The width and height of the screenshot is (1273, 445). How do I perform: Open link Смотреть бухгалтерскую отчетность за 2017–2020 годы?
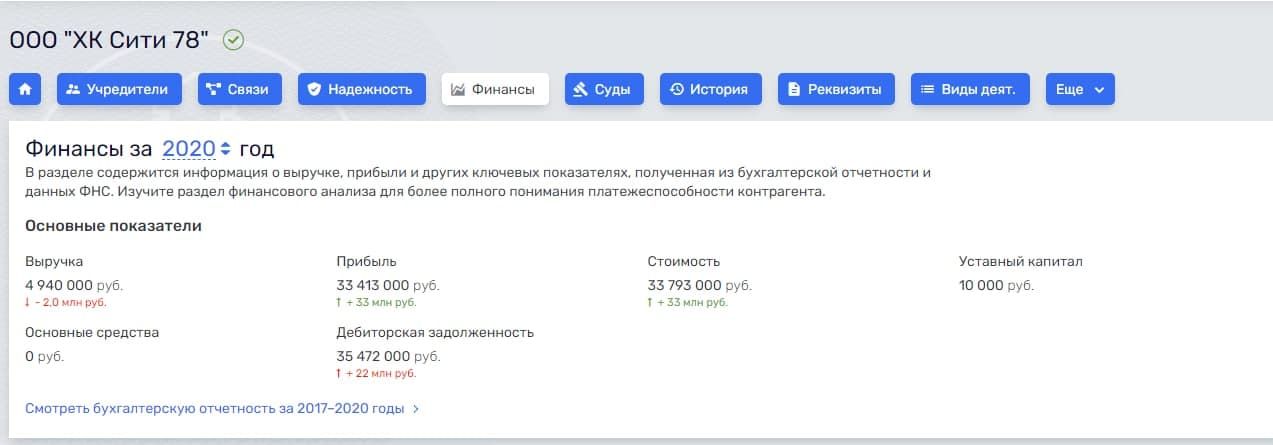click(x=222, y=409)
